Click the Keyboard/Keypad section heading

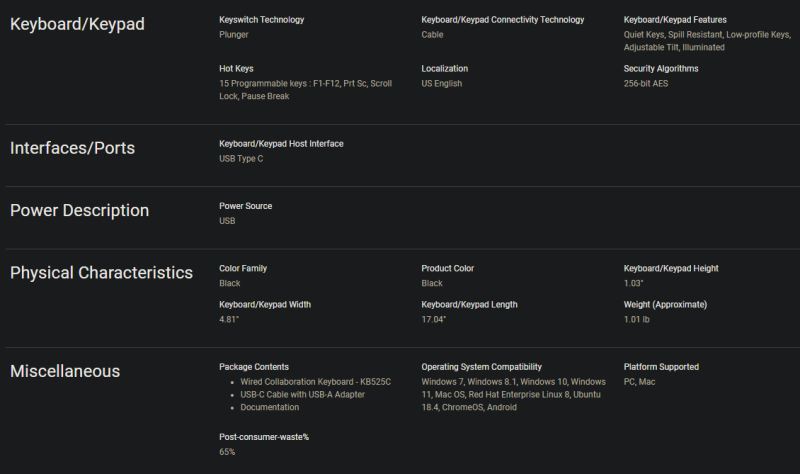pos(77,24)
